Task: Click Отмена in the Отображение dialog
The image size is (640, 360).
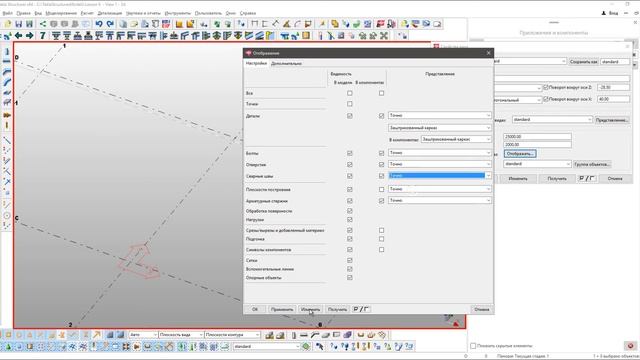Action: coord(482,309)
